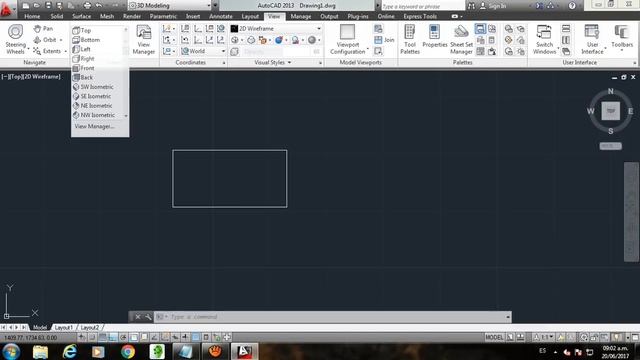Image resolution: width=640 pixels, height=360 pixels.
Task: Toggle MODEL space button in status bar
Action: pos(494,337)
